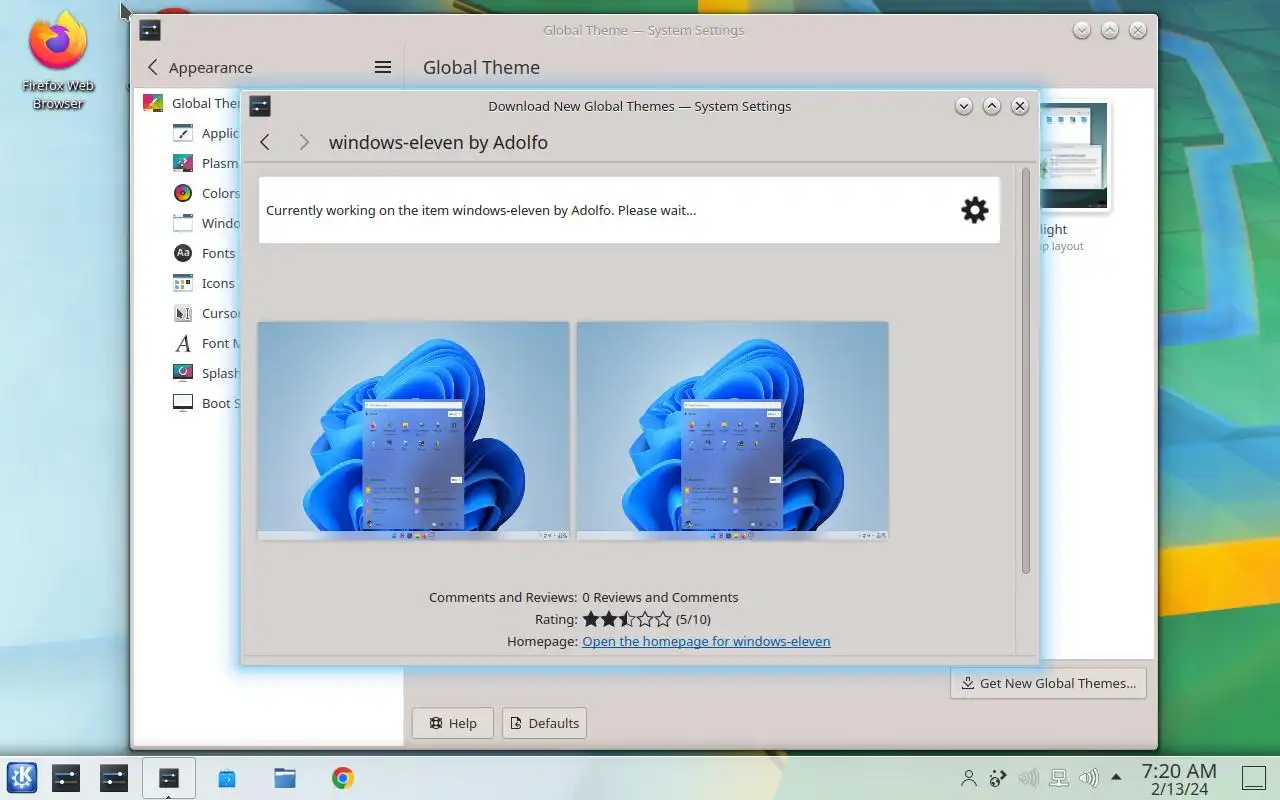
Task: Click the gear busy indicator icon
Action: (x=974, y=210)
